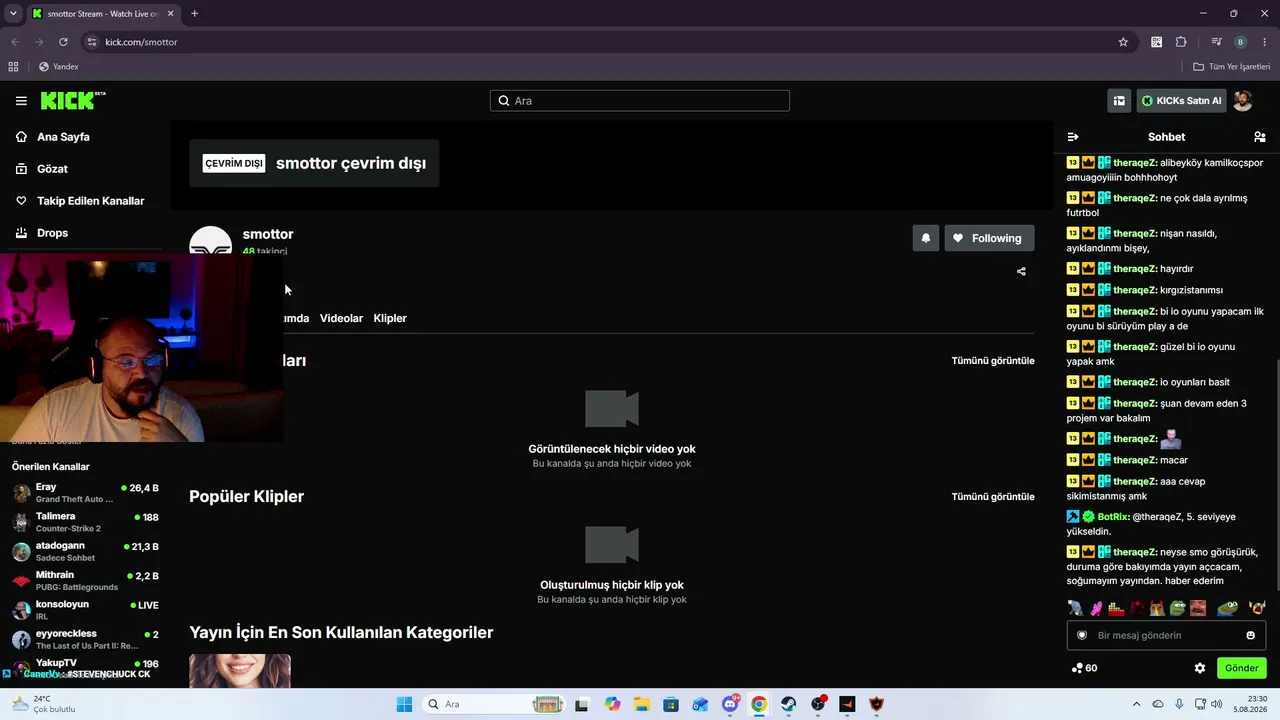Viewport: 1280px width, 720px height.
Task: Open Mithrain's recommended channel
Action: 85,580
